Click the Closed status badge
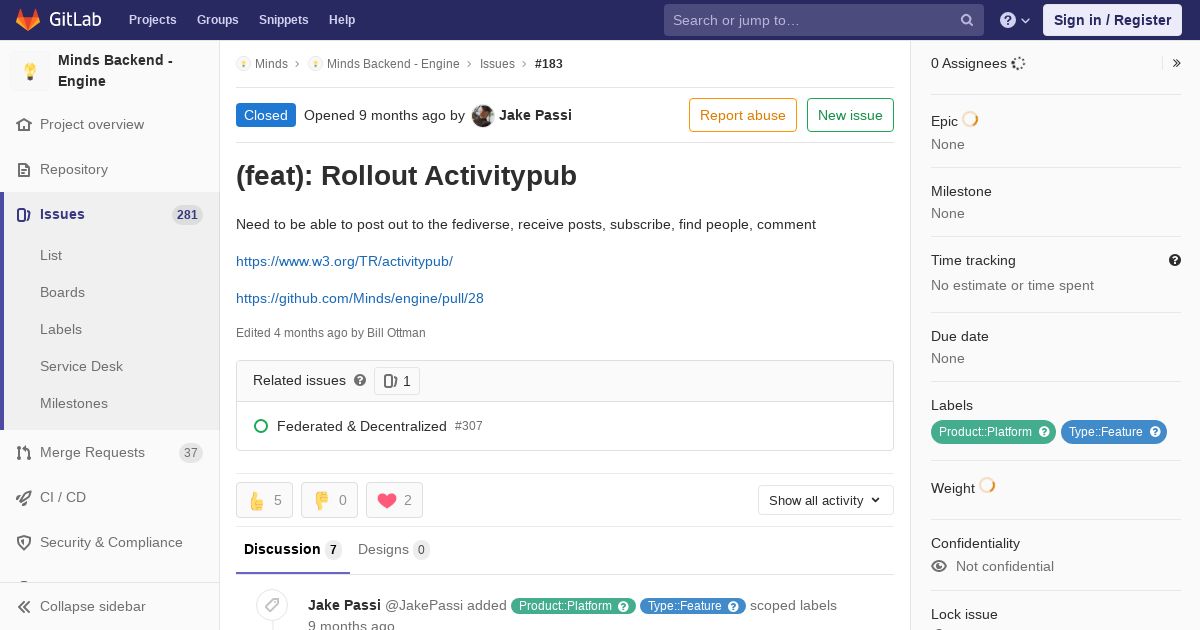Viewport: 1200px width, 630px height. pos(266,115)
